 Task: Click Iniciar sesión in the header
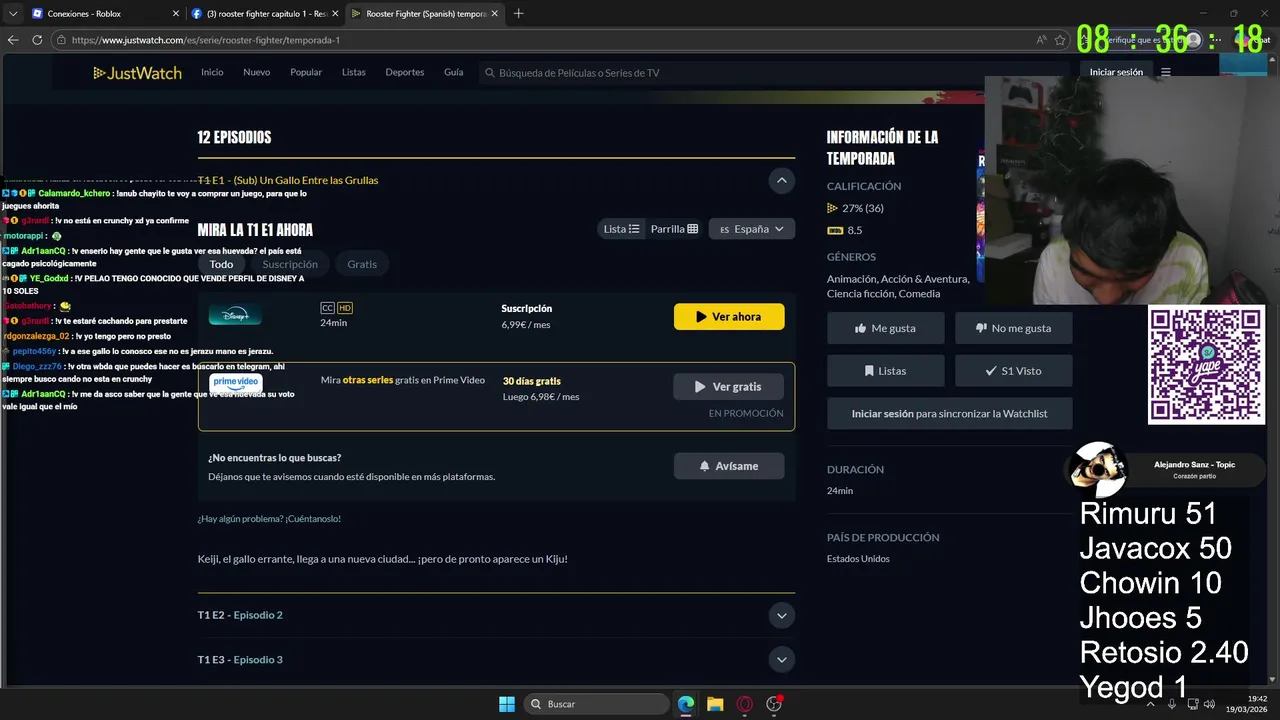pyautogui.click(x=1116, y=72)
